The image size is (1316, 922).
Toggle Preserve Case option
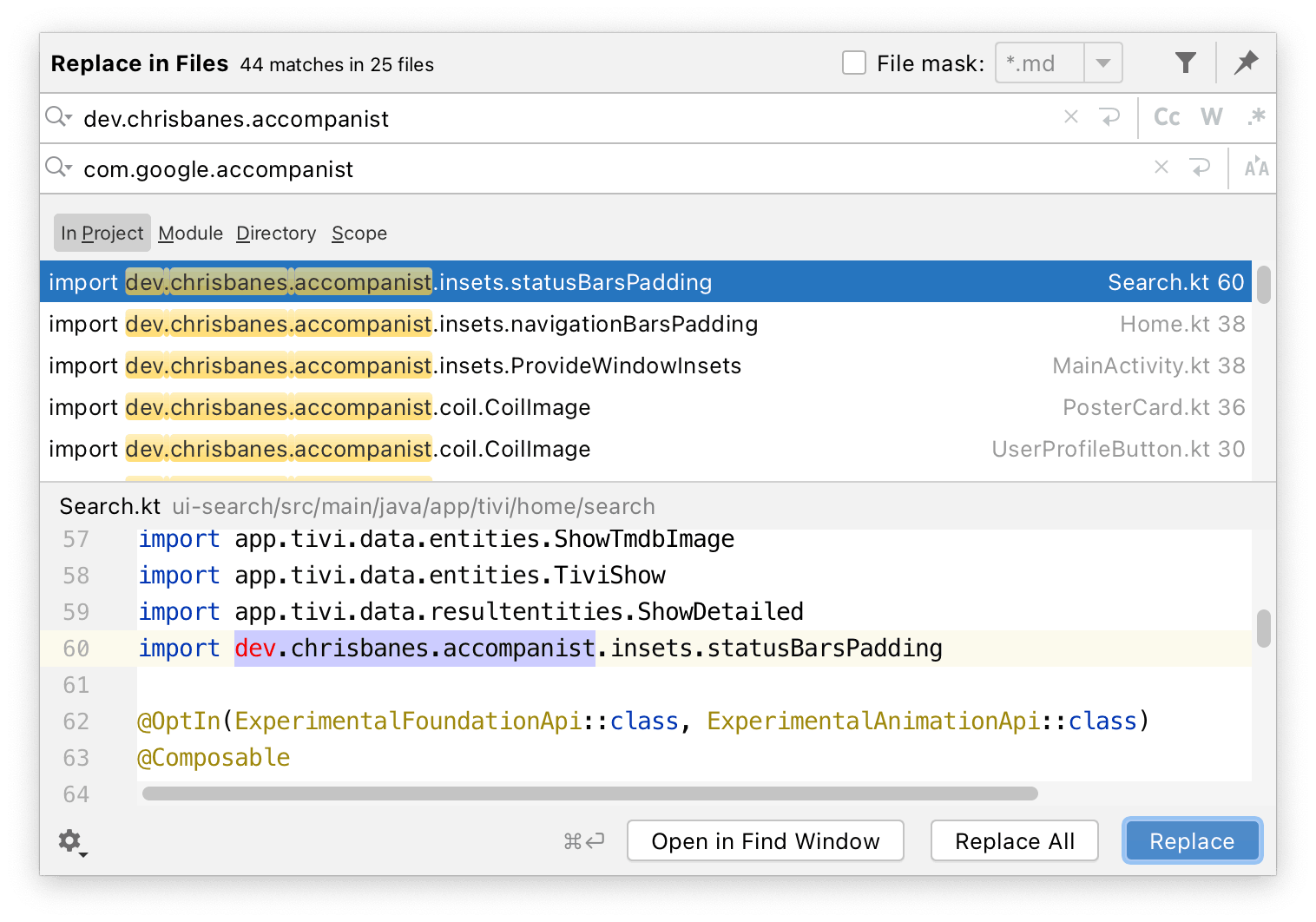1255,168
